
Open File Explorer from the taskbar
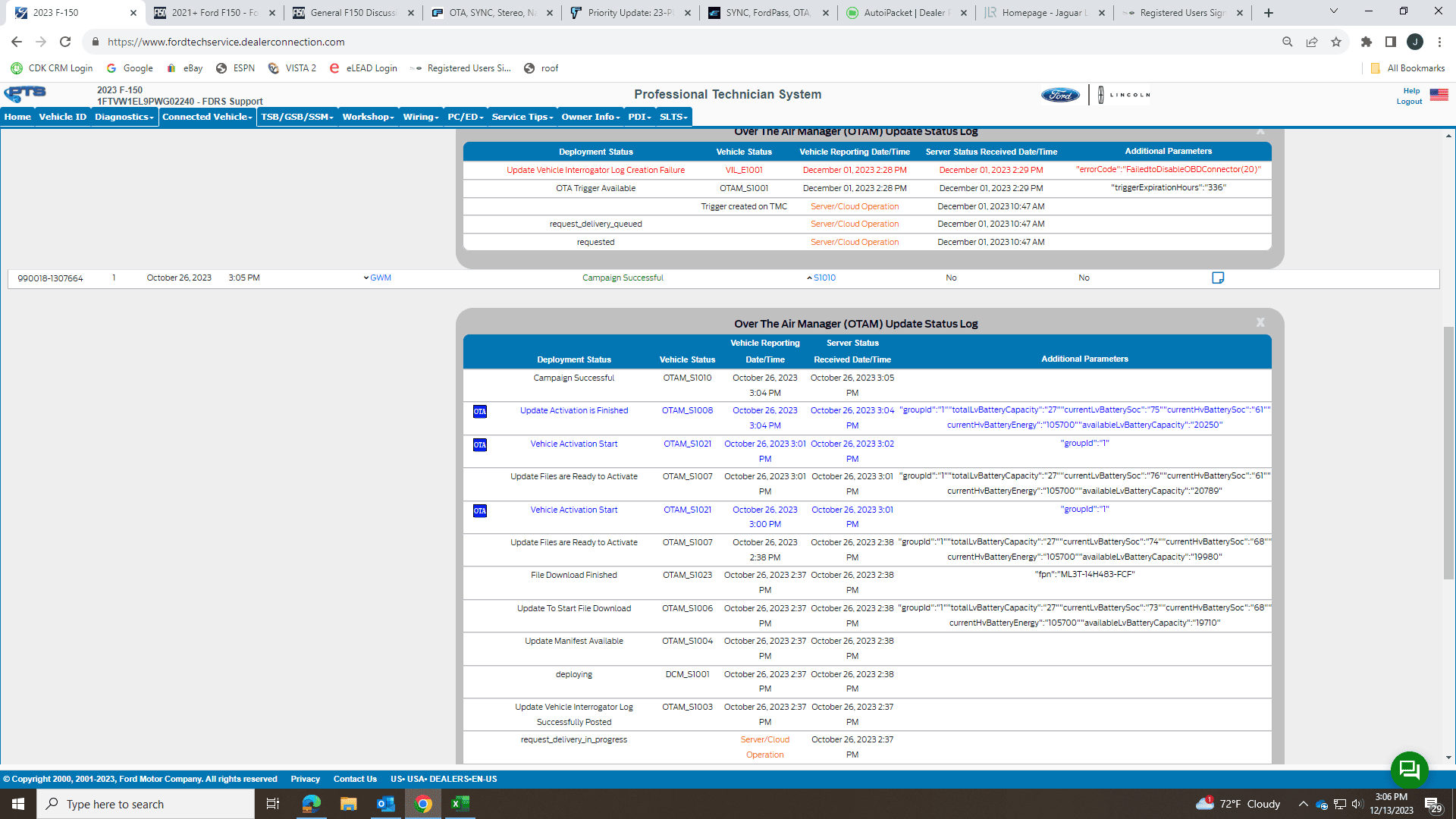[x=348, y=804]
